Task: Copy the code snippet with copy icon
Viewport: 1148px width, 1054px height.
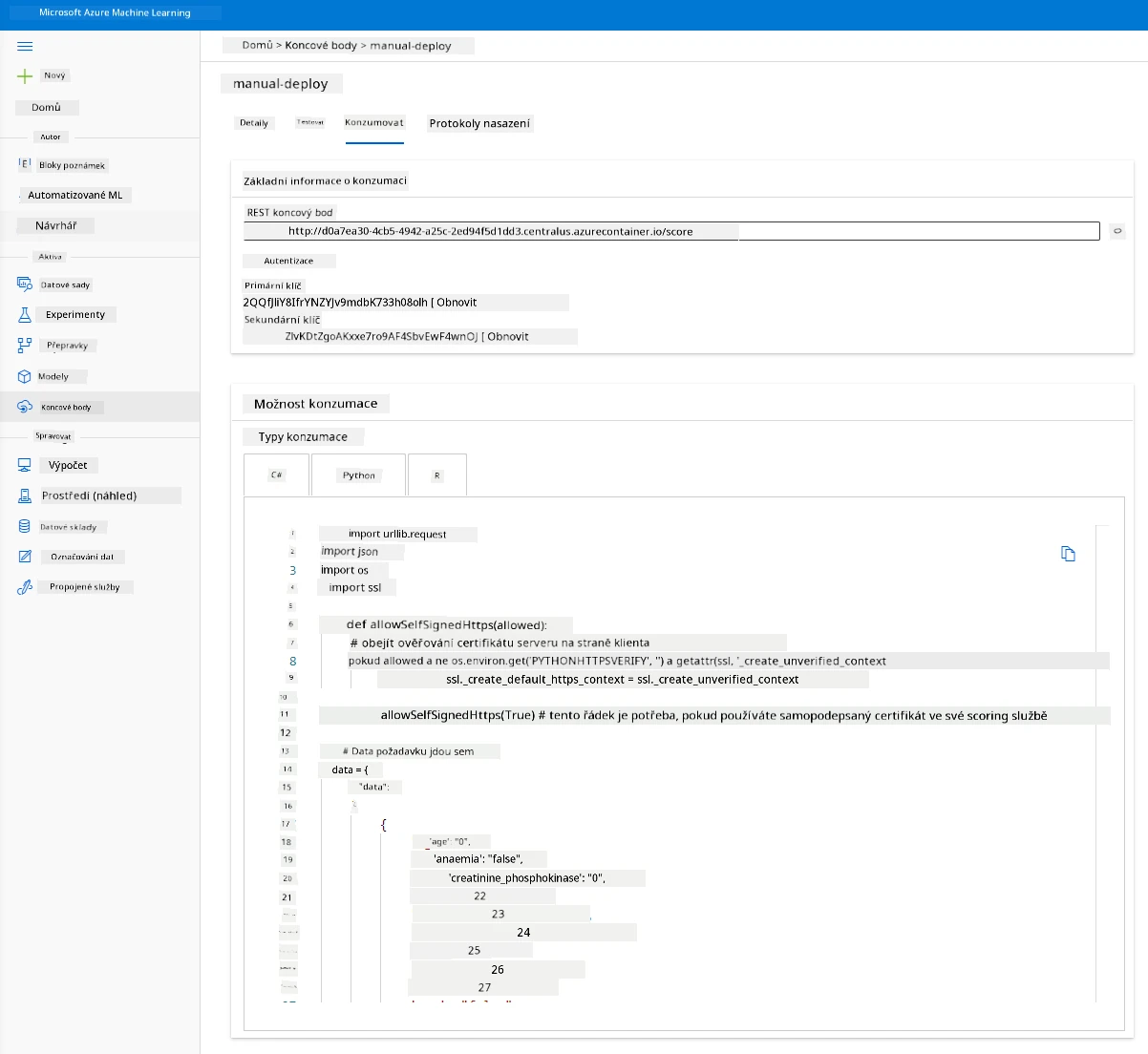Action: (1068, 554)
